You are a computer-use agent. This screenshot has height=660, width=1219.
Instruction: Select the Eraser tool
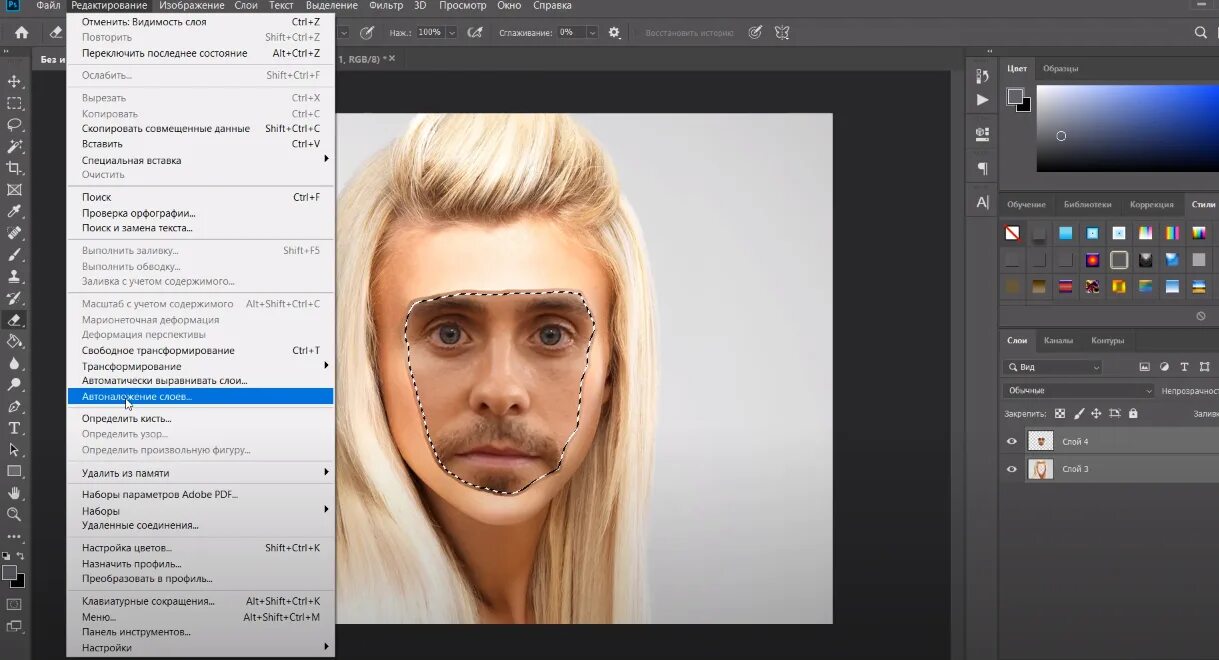click(14, 320)
